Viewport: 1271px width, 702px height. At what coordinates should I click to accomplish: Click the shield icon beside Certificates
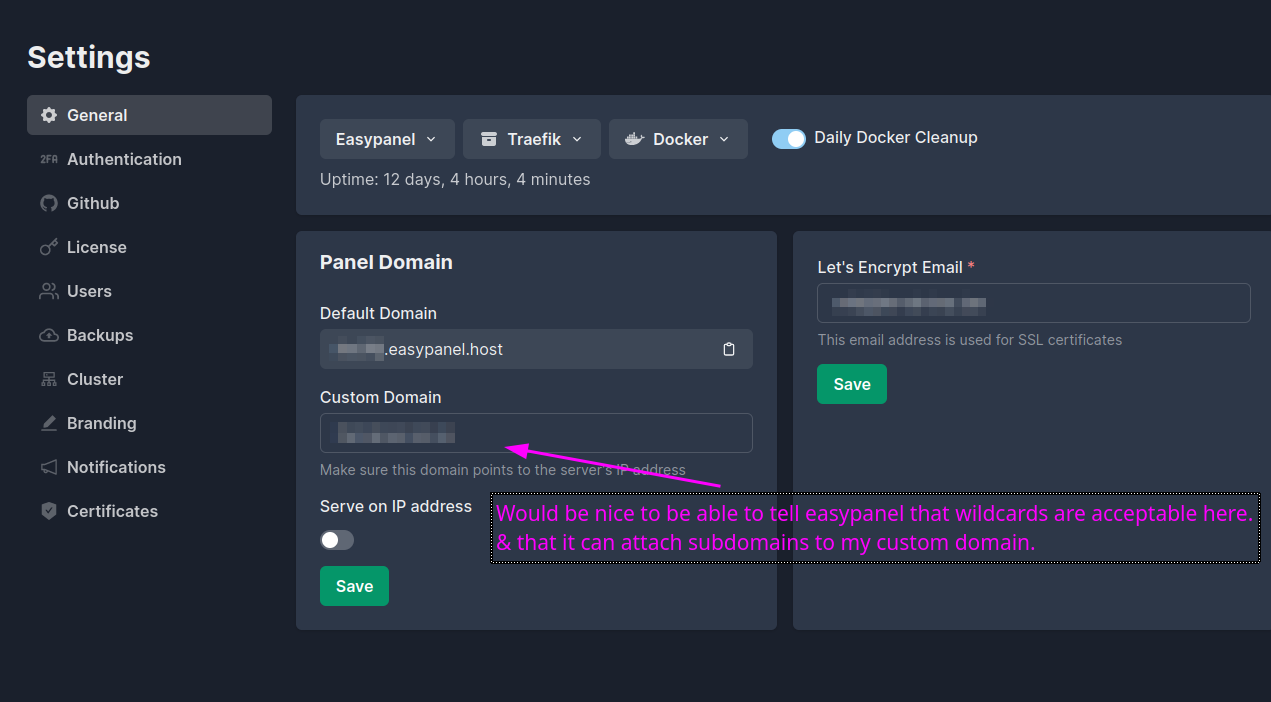pyautogui.click(x=49, y=511)
